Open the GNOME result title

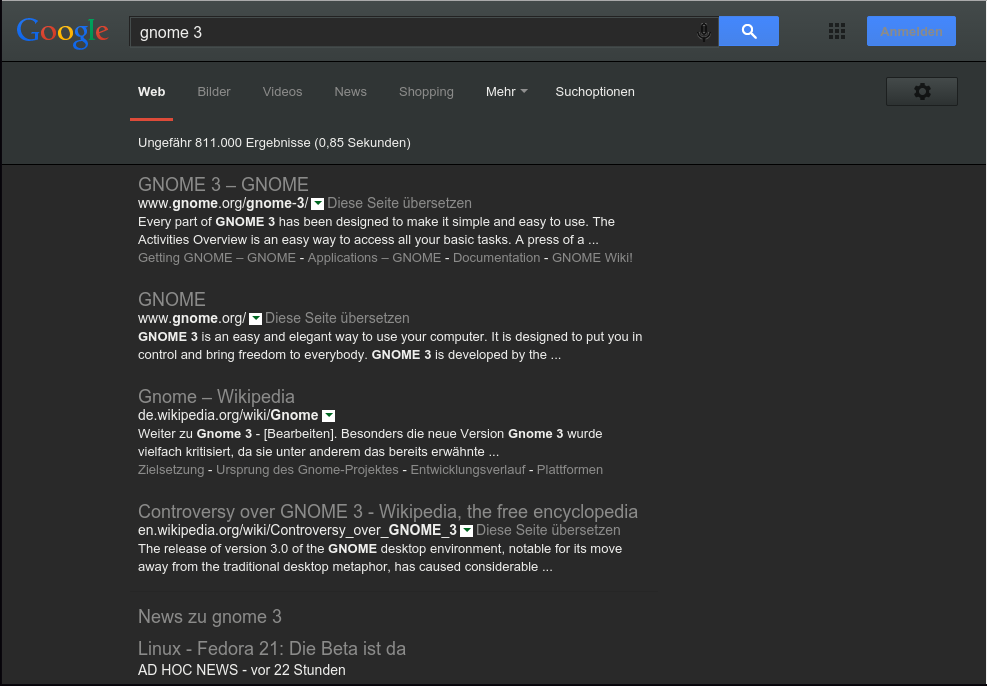pyautogui.click(x=172, y=299)
